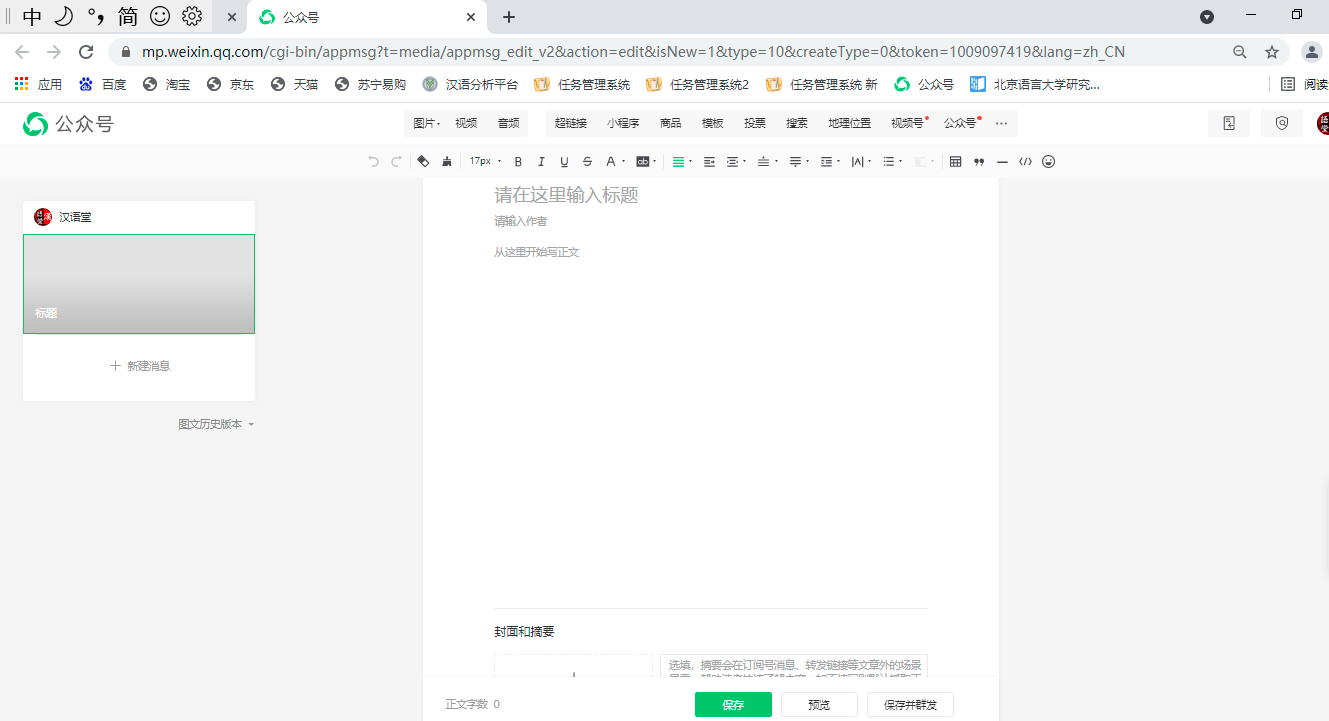Toggle bold formatting in editor toolbar

coord(518,162)
